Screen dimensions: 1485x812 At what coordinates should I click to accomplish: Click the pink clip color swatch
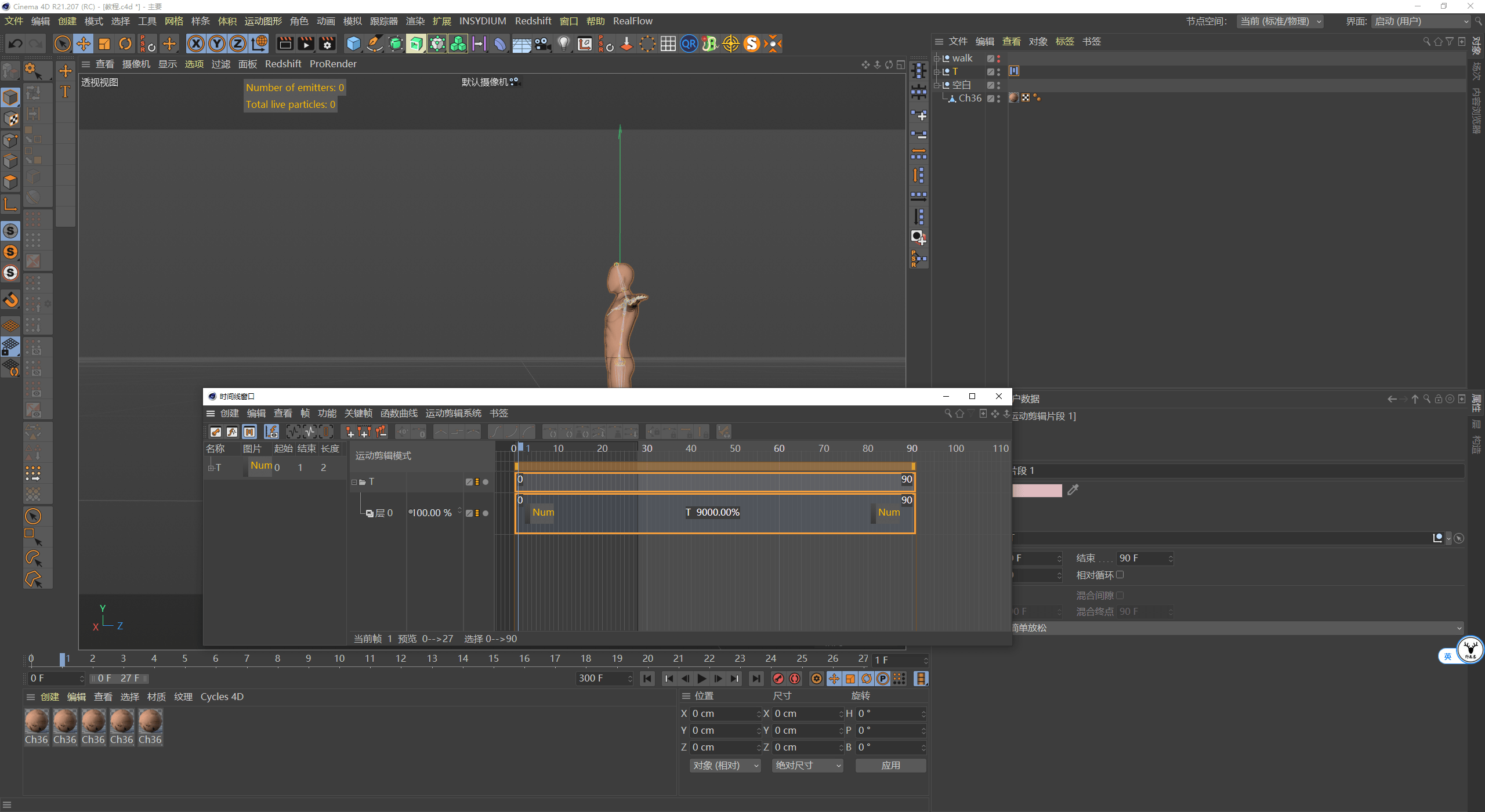(1037, 491)
